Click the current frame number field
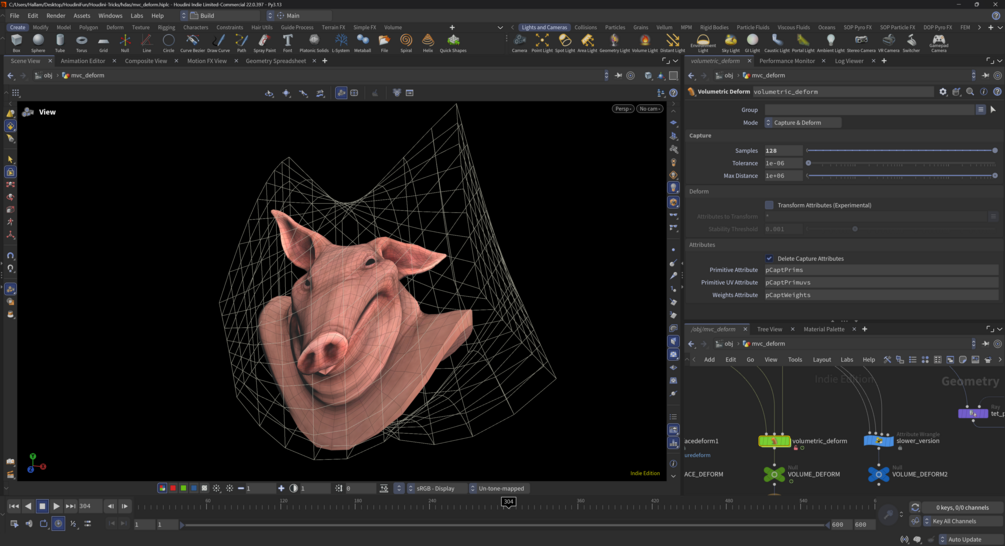Image resolution: width=1005 pixels, height=546 pixels. coord(88,506)
